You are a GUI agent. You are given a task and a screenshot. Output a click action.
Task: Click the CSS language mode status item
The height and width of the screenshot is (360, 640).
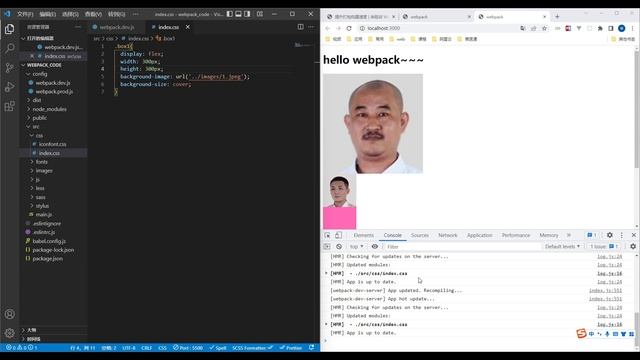[x=162, y=348]
